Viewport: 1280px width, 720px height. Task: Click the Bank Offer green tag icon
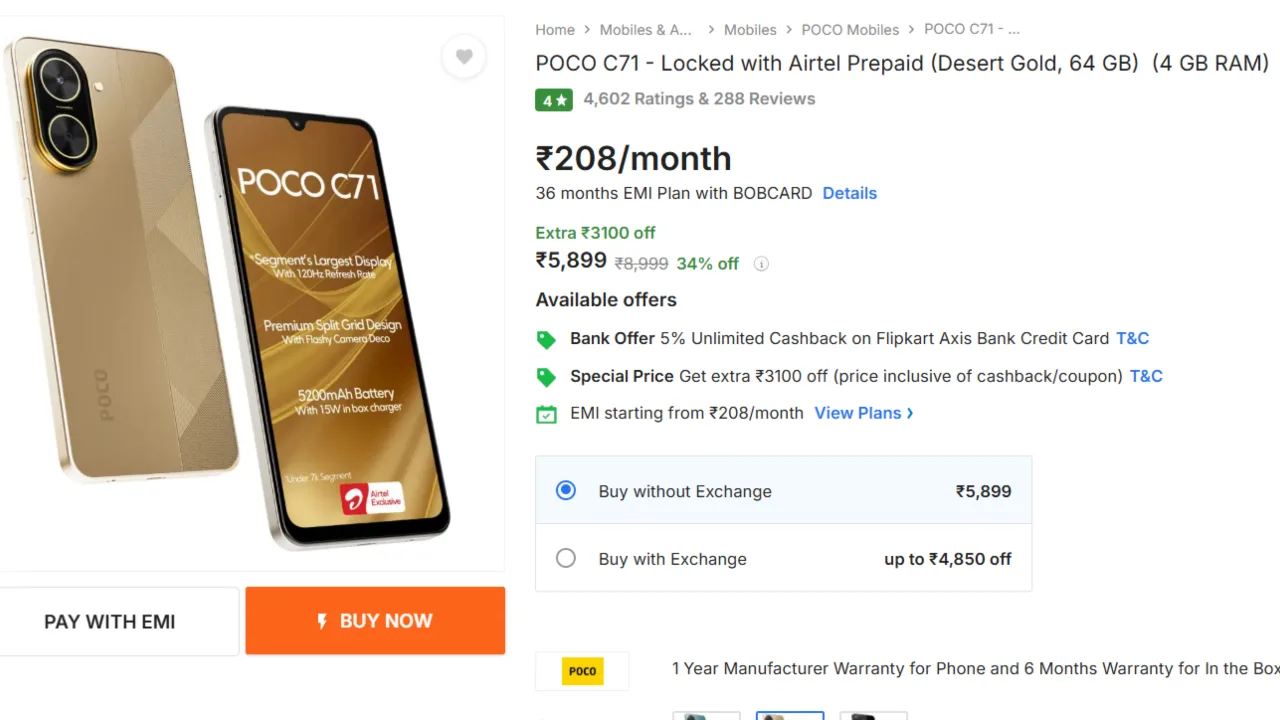tap(546, 339)
